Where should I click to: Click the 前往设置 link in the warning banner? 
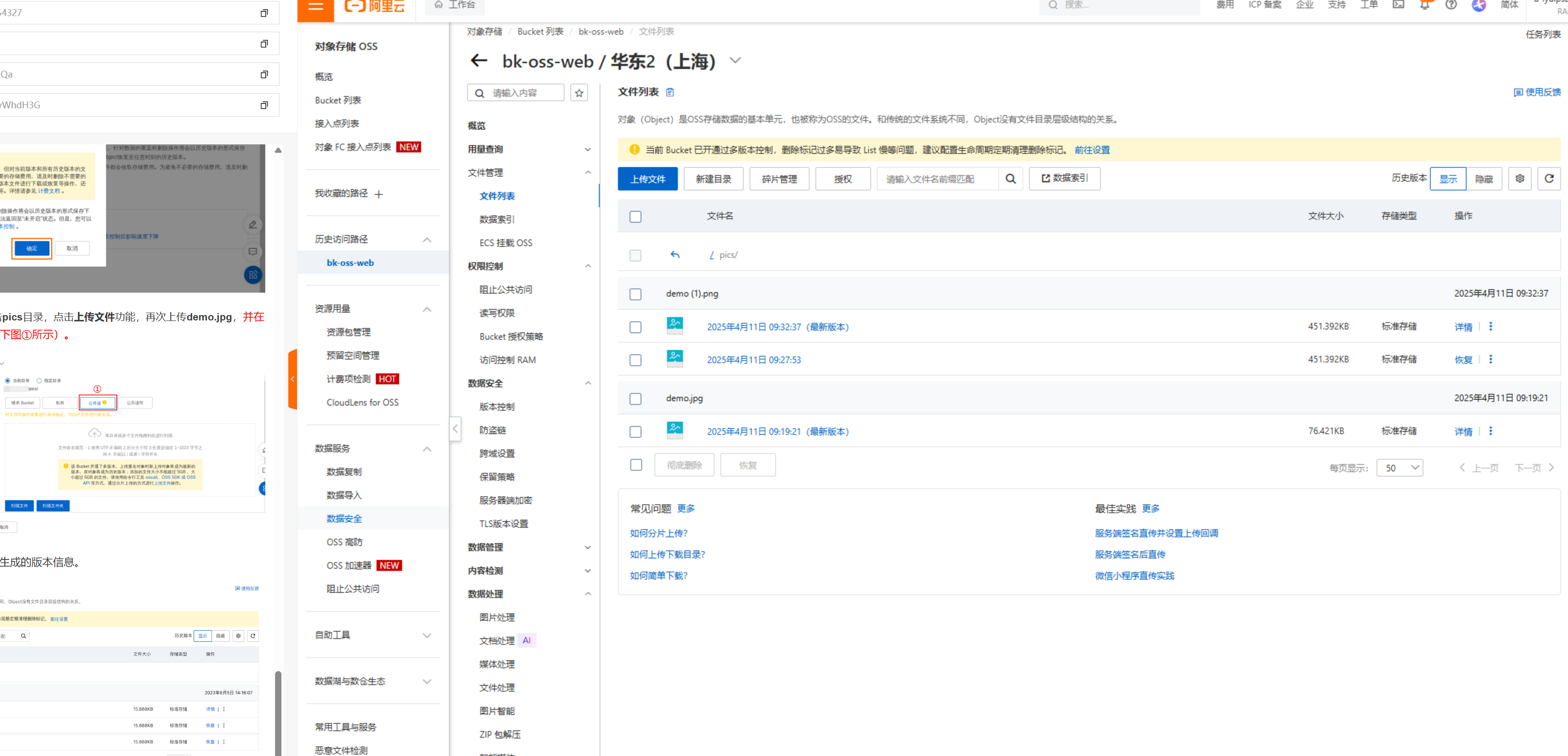pos(1092,150)
